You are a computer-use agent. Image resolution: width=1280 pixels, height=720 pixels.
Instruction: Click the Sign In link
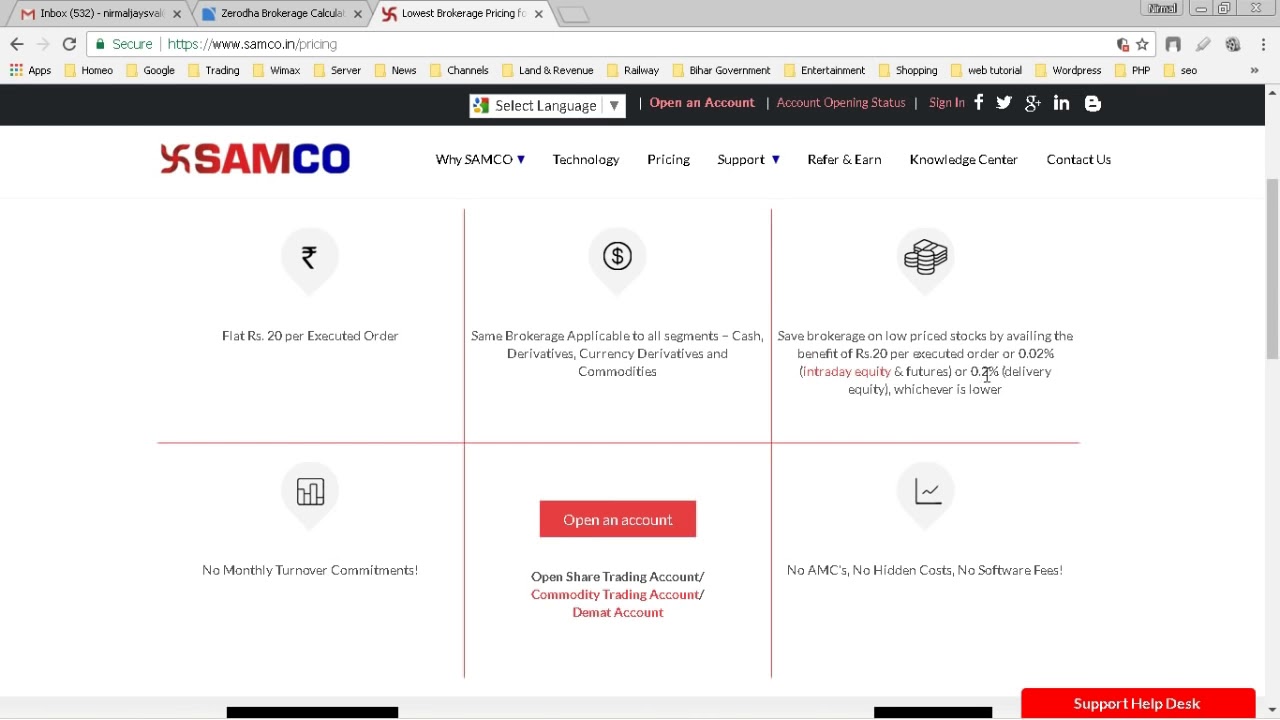point(946,102)
